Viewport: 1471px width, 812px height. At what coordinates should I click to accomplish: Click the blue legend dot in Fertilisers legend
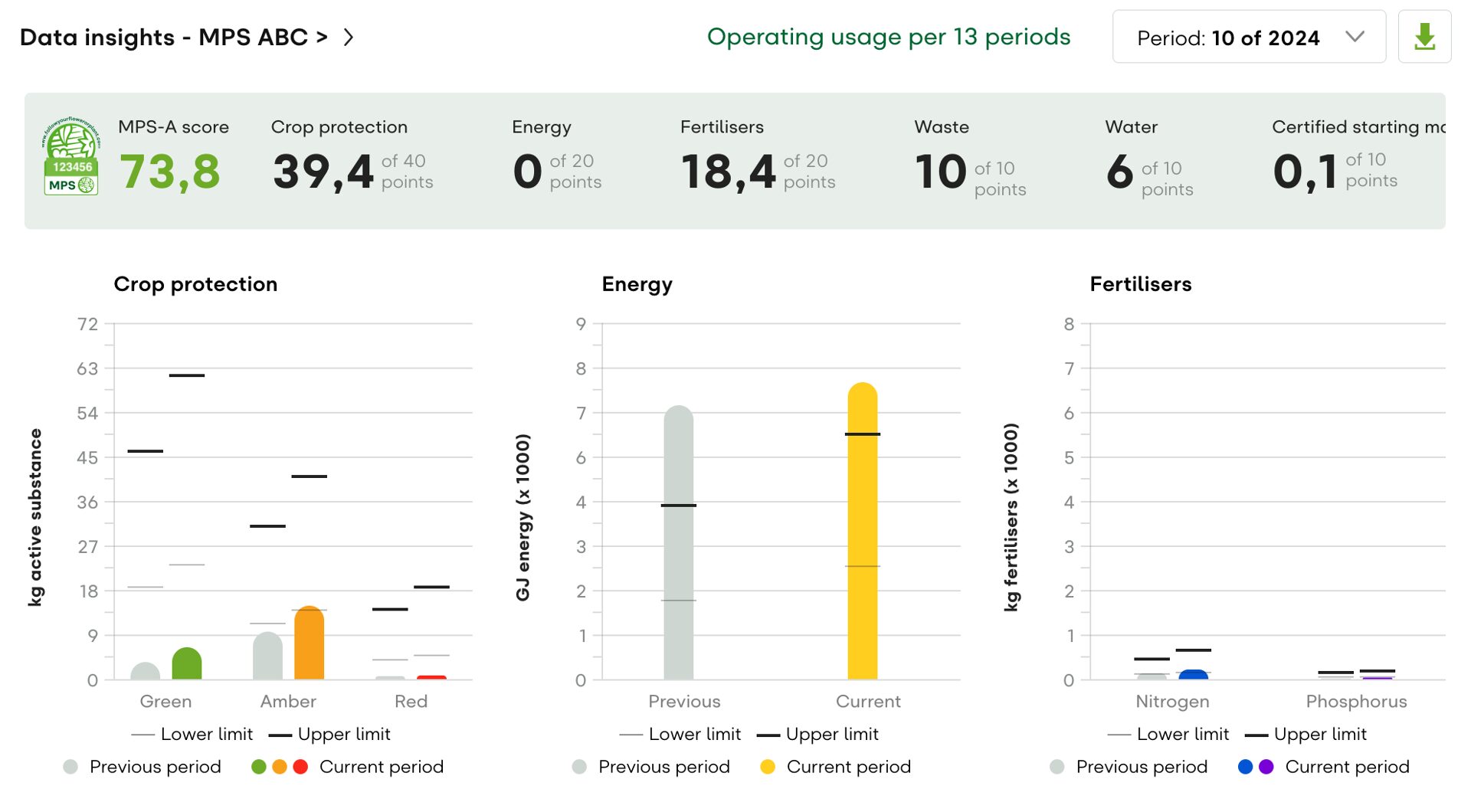coord(1245,767)
